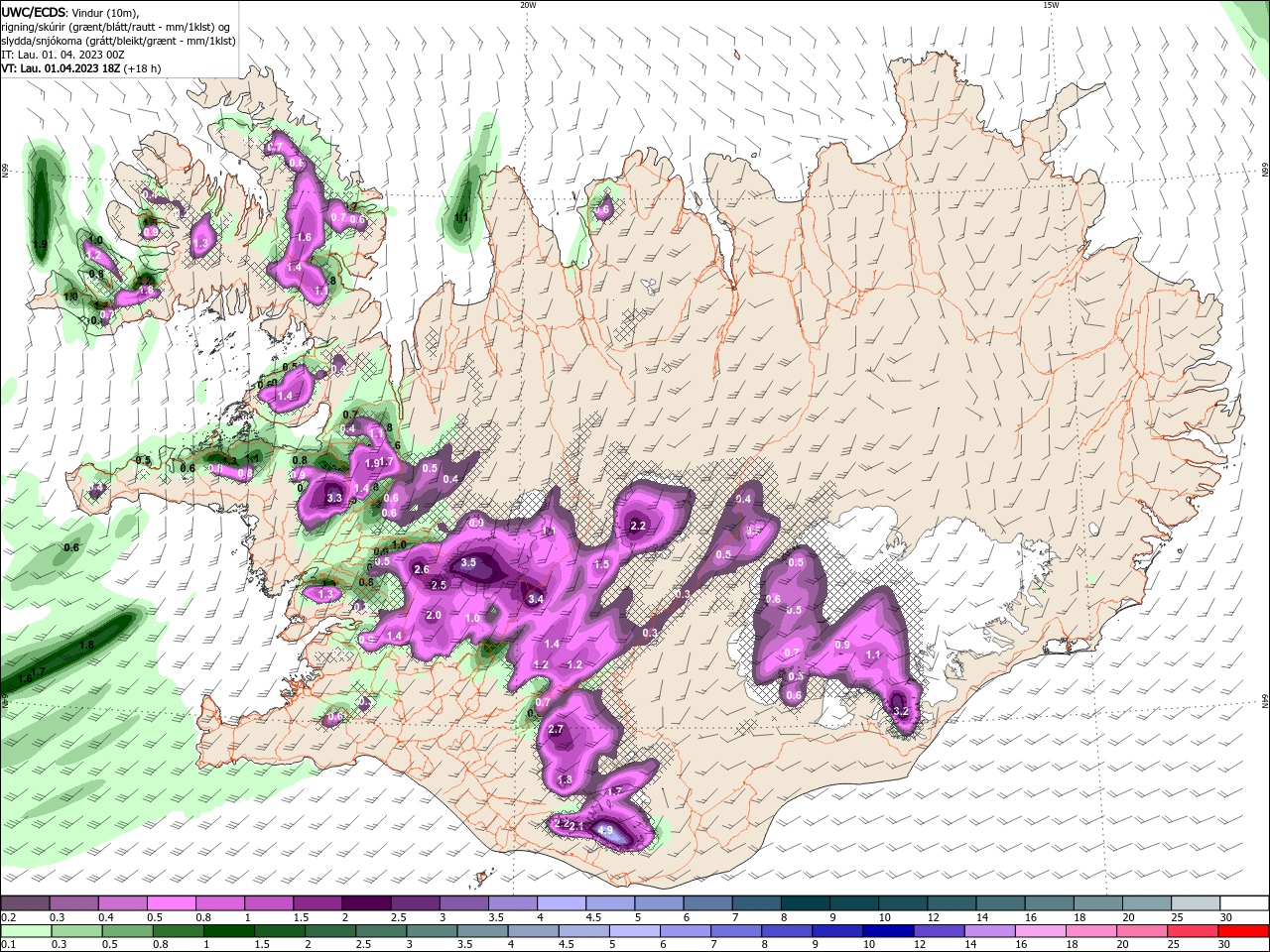Click the 0.1 label starting the rain legend
1270x952 pixels.
pyautogui.click(x=8, y=945)
